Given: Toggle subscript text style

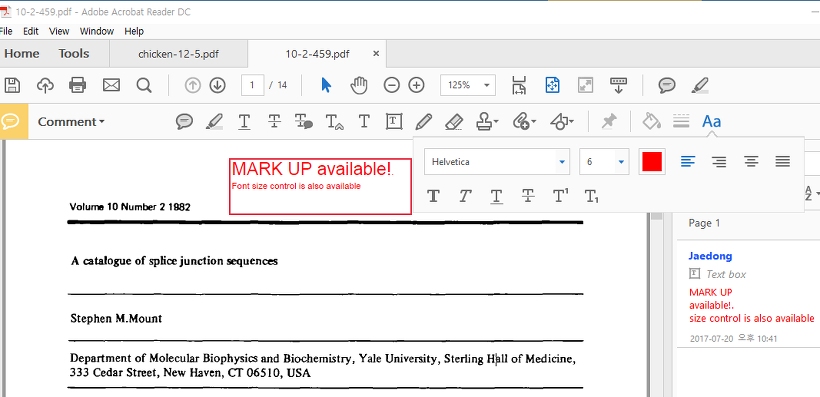Looking at the screenshot, I should tap(591, 196).
